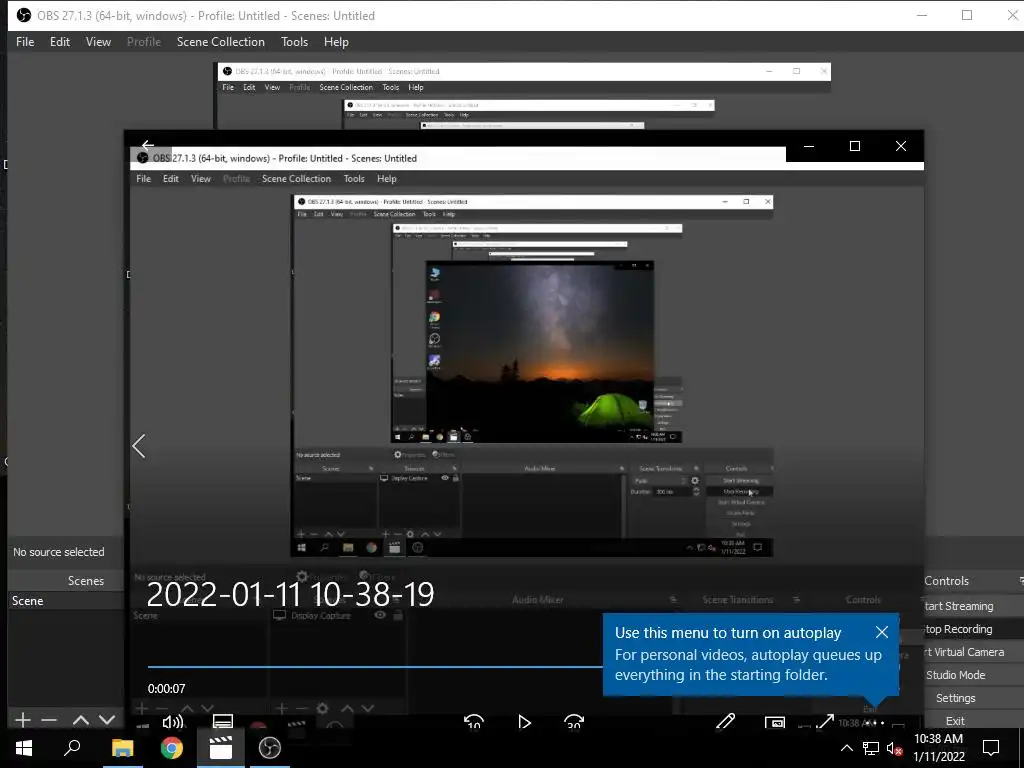Skip back 10 seconds in the video
Screen dimensions: 1024x768
click(x=473, y=722)
